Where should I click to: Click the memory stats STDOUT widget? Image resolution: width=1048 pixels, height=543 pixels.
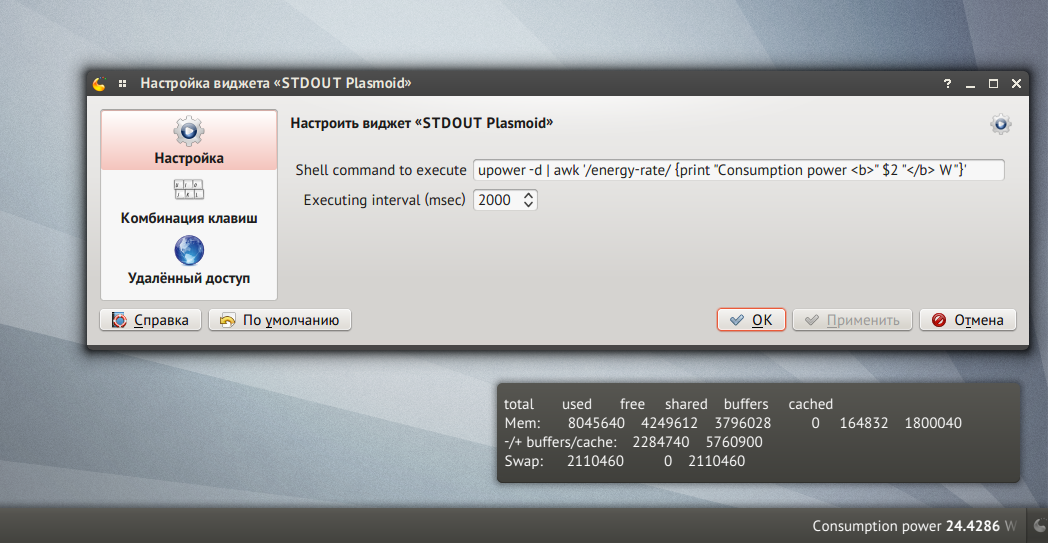759,433
